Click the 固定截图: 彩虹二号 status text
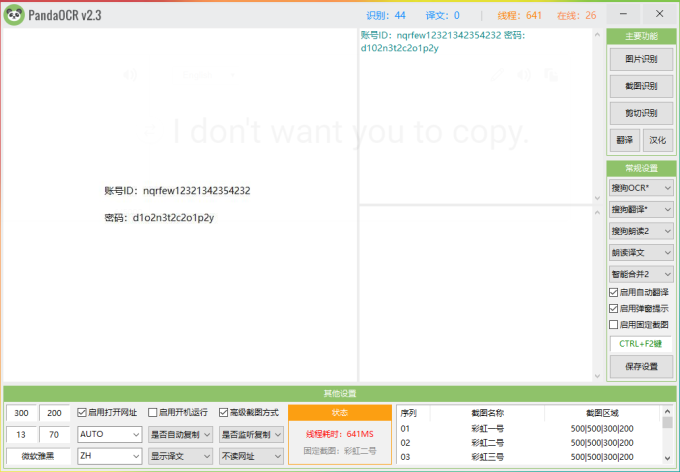This screenshot has height=472, width=680. [x=340, y=451]
